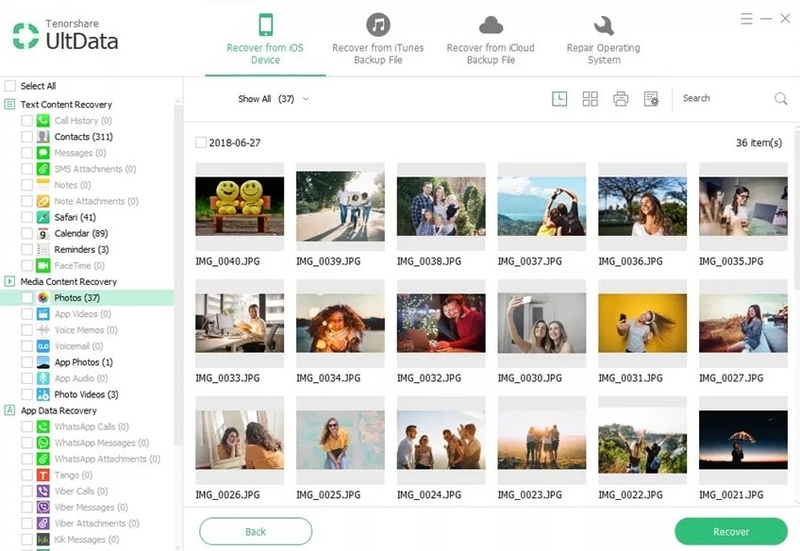This screenshot has height=551, width=800.
Task: Open Recover from iCloud Backup File tab
Action: tap(490, 39)
